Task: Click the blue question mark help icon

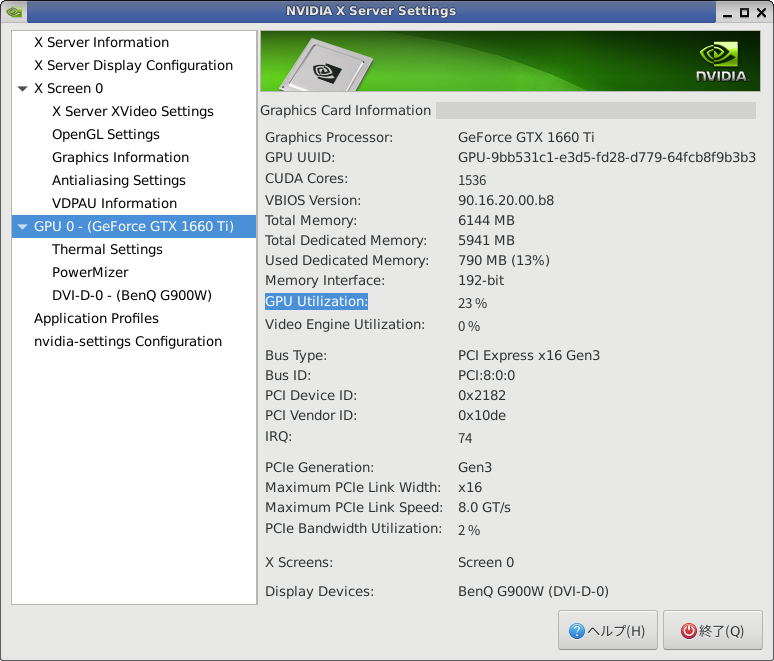Action: tap(577, 631)
